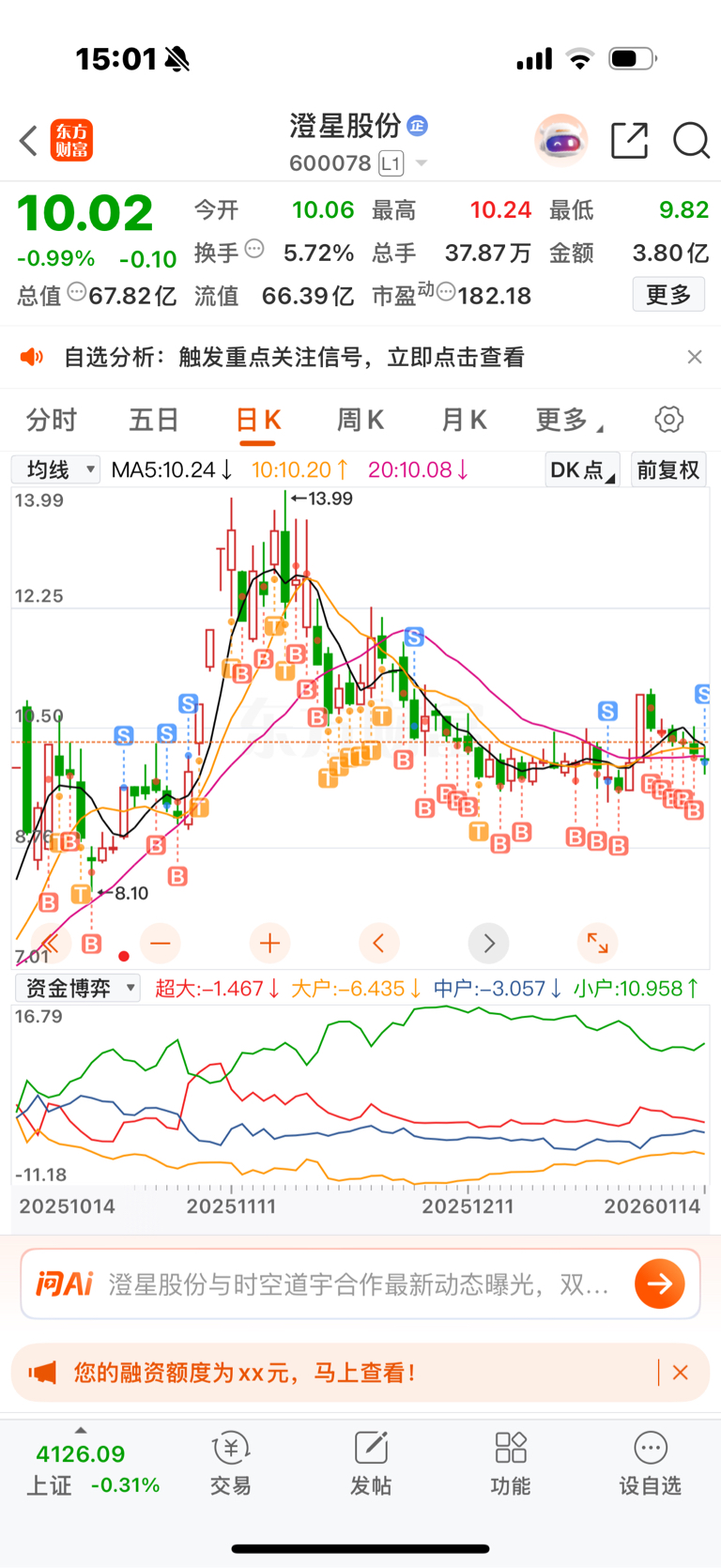Tap the MA5:10.24 value label

(x=172, y=469)
